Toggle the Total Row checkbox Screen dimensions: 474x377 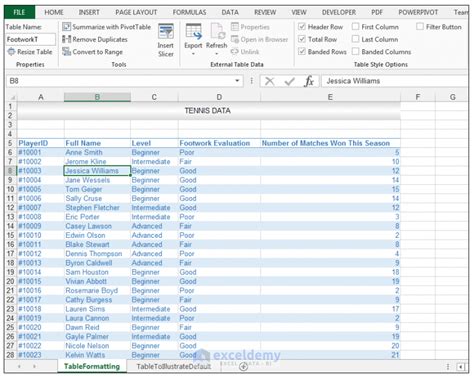click(x=302, y=39)
